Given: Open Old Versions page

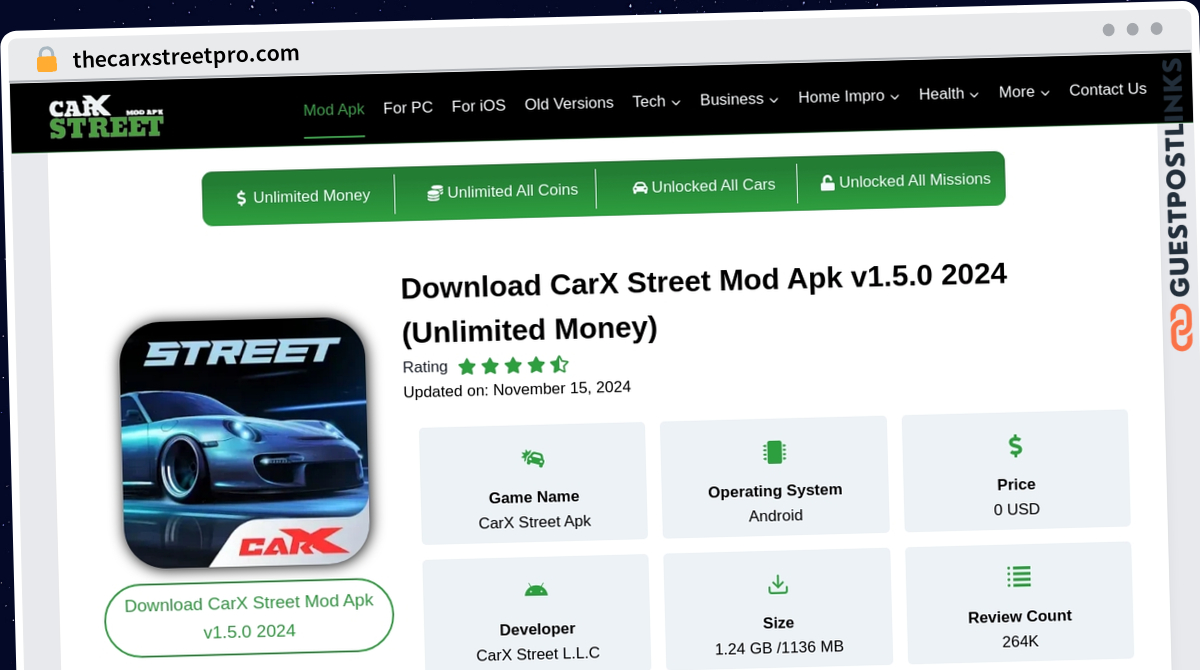Looking at the screenshot, I should (x=569, y=103).
